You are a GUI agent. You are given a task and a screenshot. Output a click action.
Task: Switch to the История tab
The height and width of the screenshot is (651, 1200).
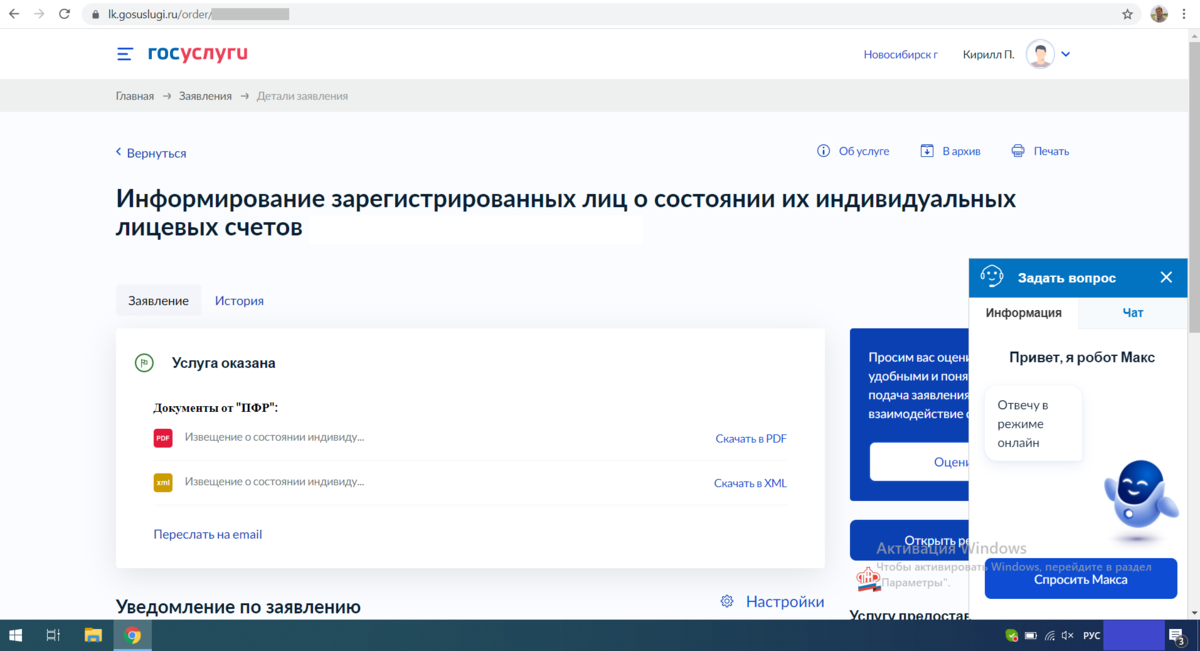[x=239, y=300]
